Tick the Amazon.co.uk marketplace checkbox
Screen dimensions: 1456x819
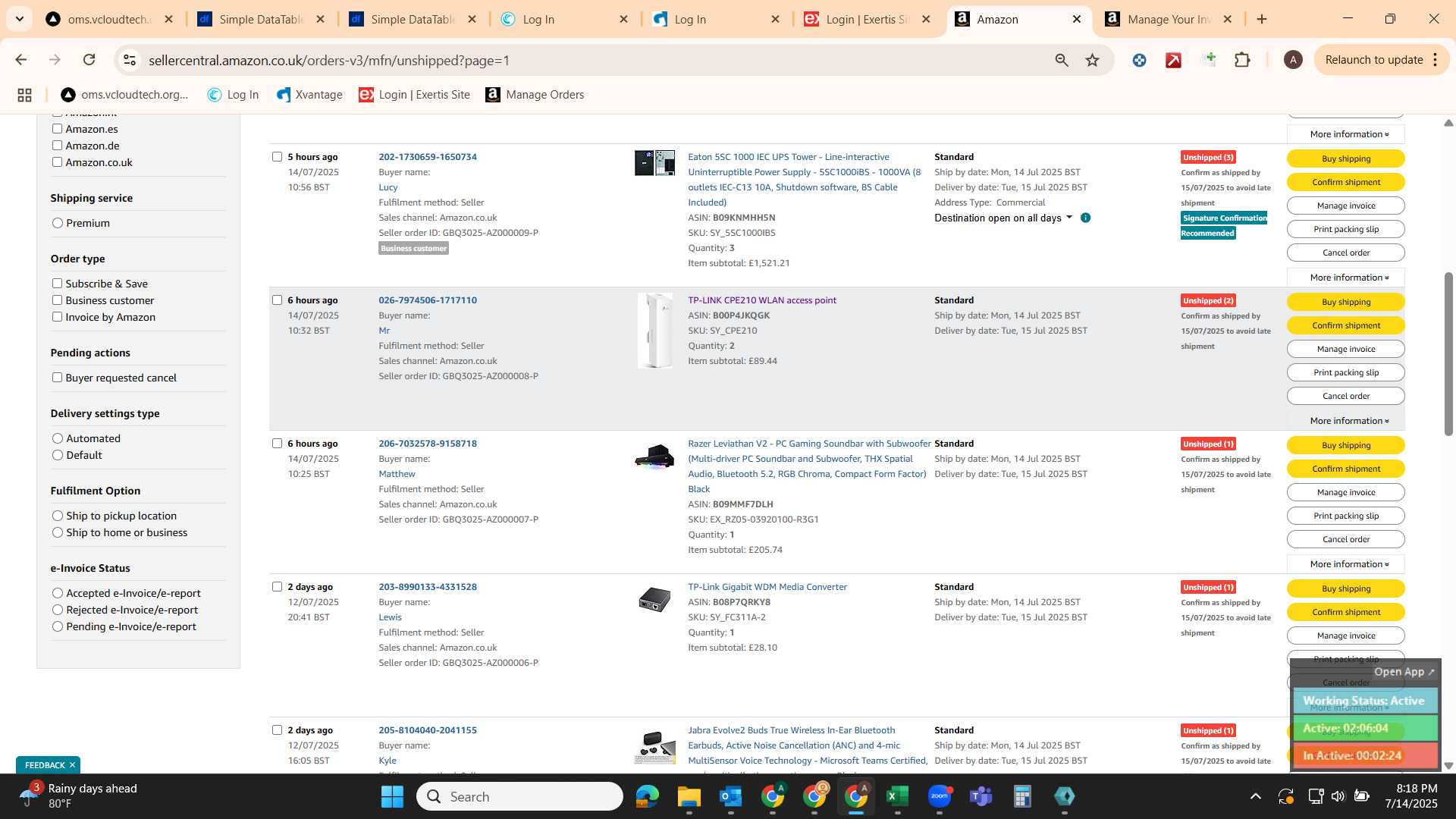coord(57,162)
